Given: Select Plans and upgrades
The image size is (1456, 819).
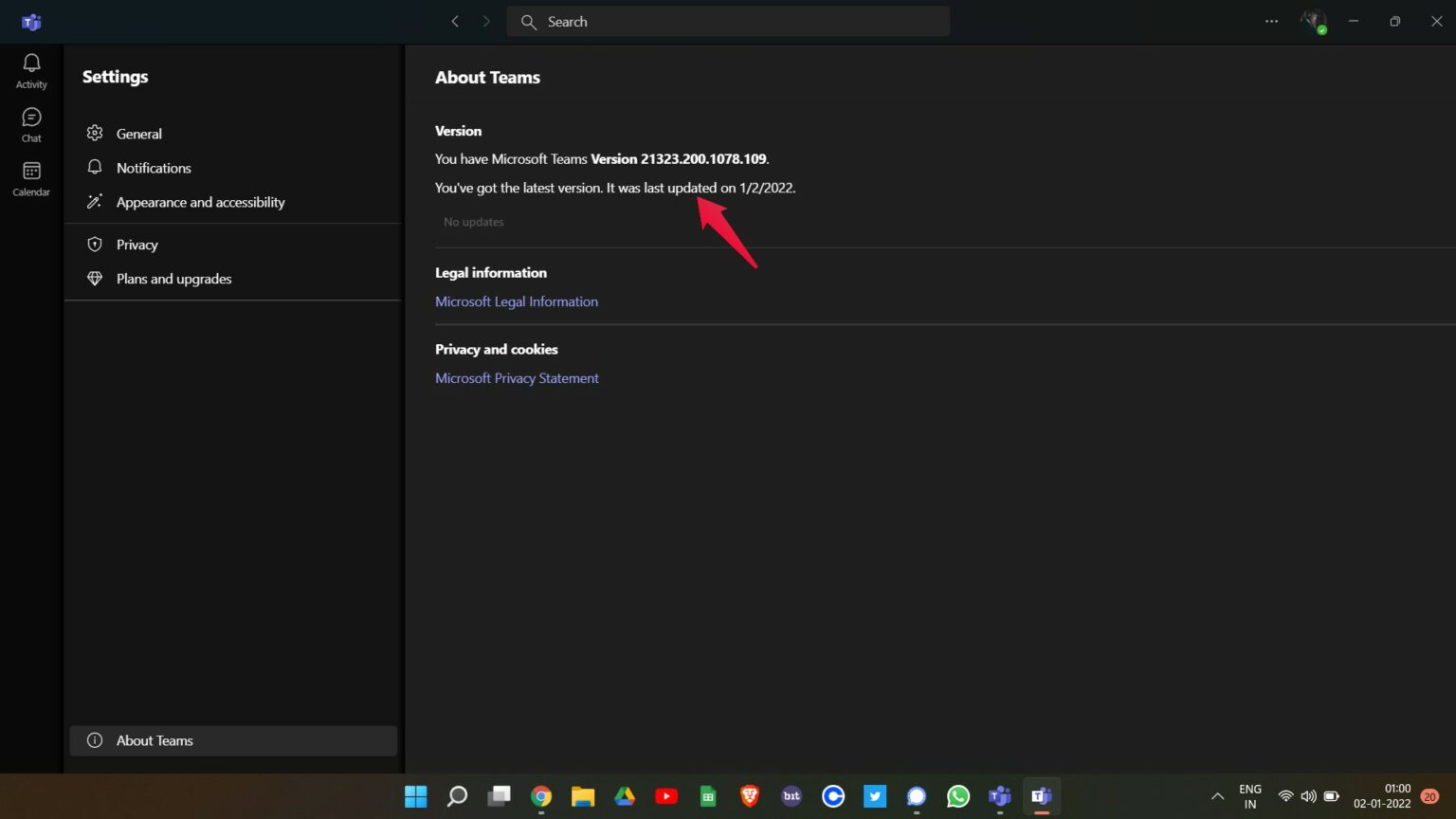Looking at the screenshot, I should pyautogui.click(x=173, y=278).
